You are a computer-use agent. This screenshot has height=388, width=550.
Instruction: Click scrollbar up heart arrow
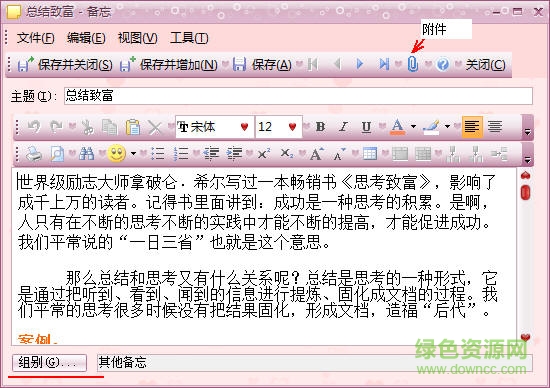(525, 175)
